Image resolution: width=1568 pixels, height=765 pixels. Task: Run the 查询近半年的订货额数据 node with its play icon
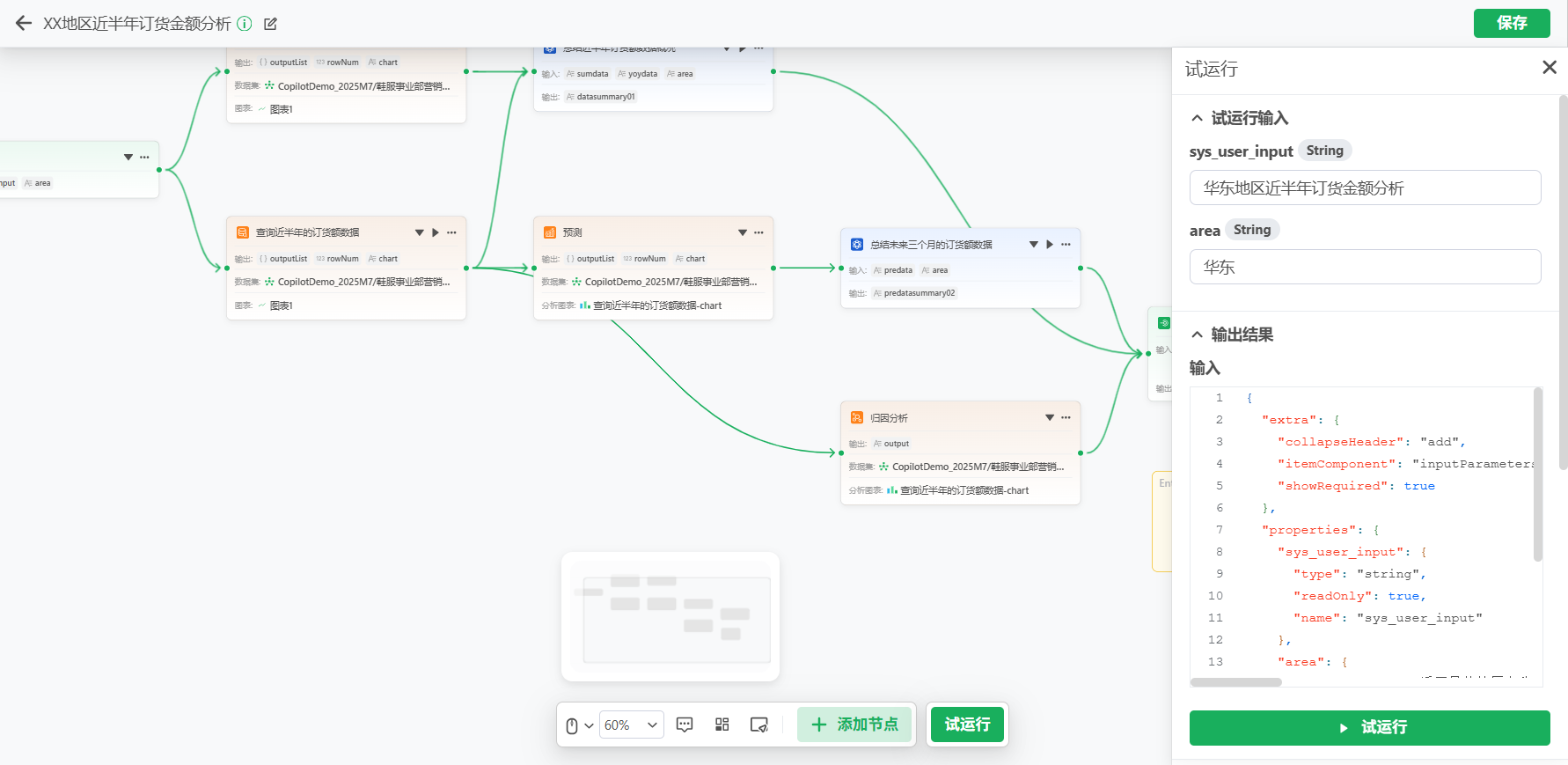pyautogui.click(x=436, y=232)
